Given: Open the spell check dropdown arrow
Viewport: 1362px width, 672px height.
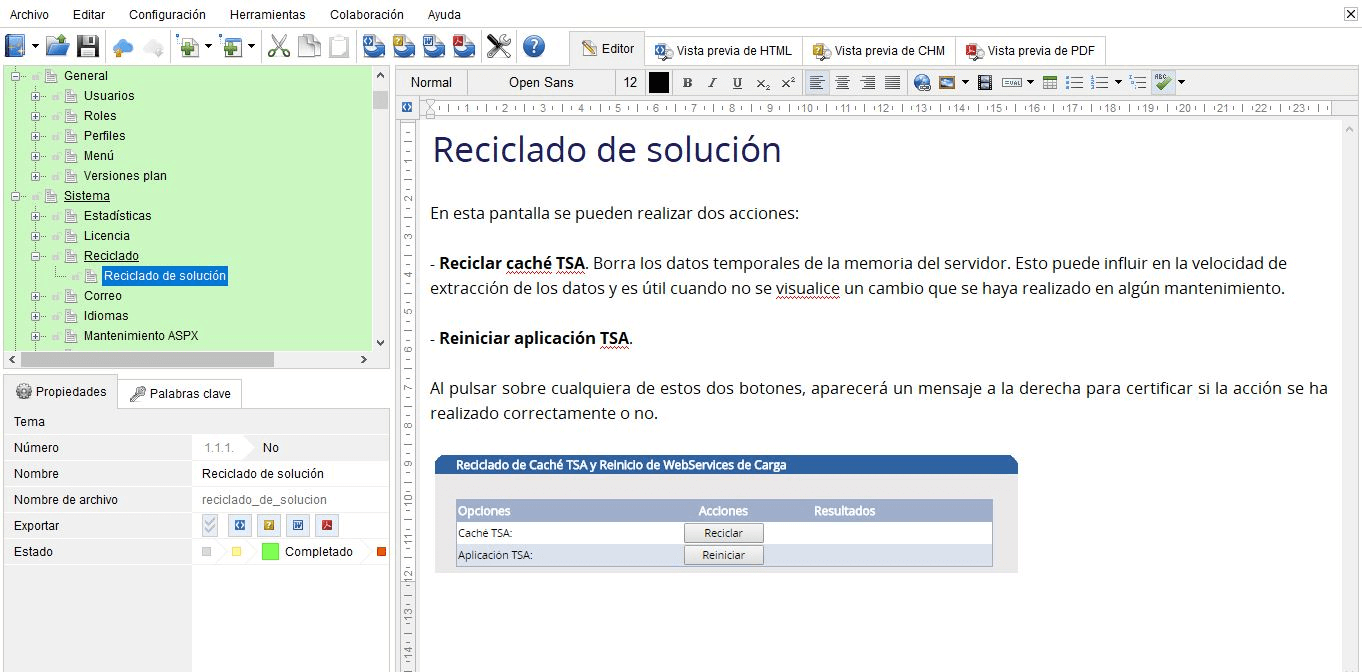Looking at the screenshot, I should coord(1182,83).
